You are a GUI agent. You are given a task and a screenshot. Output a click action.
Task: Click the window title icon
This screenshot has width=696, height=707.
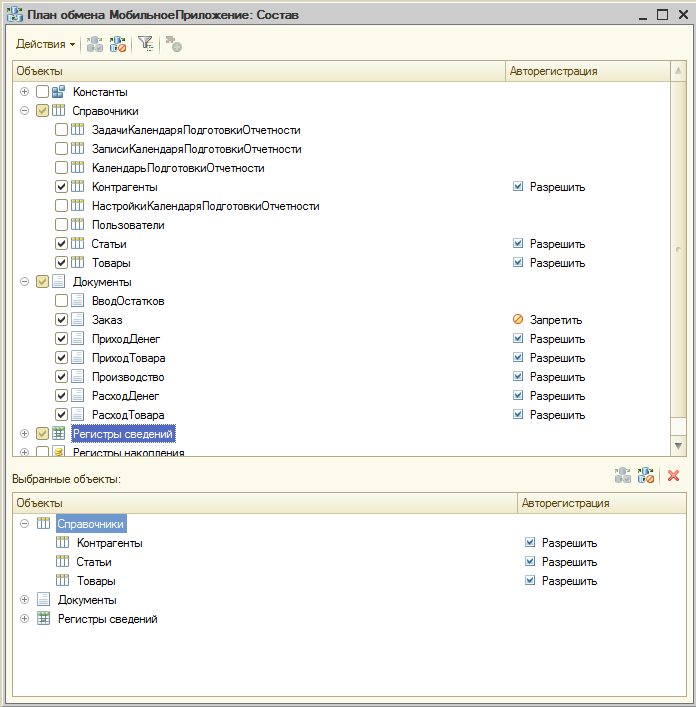click(x=15, y=14)
